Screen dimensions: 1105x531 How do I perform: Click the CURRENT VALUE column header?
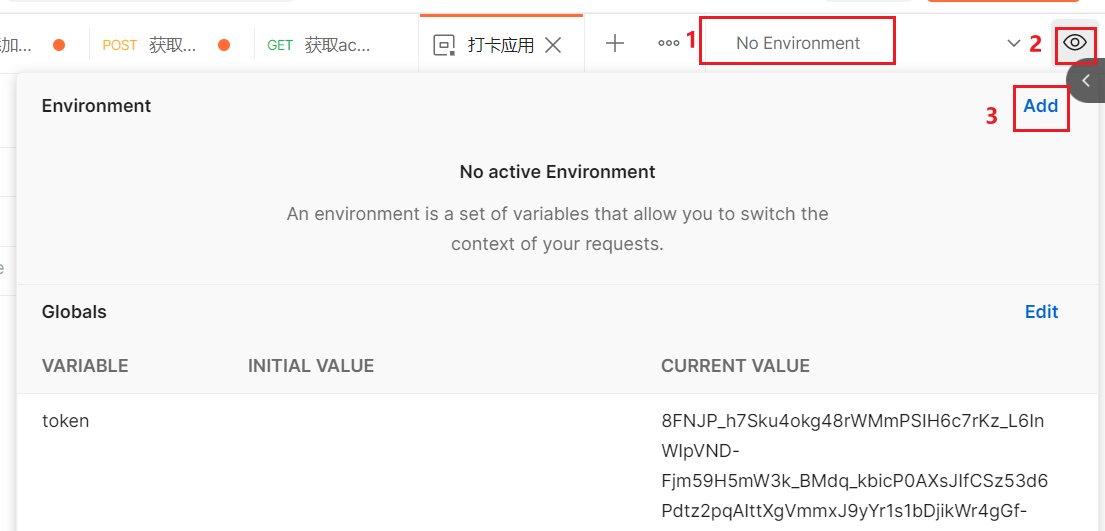[x=735, y=366]
